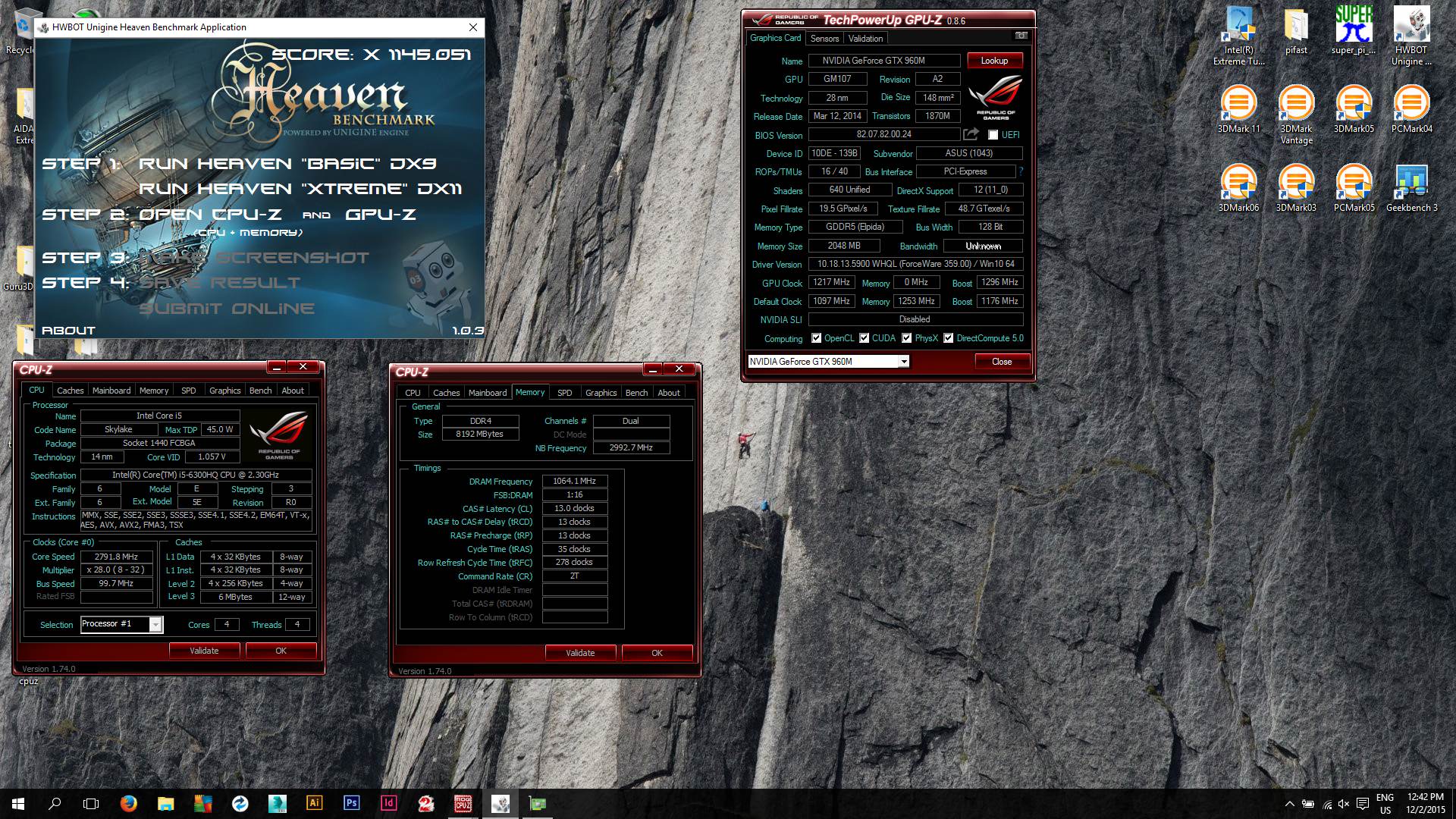This screenshot has width=1456, height=819.
Task: Click the GPU Name field in GPU-Z
Action: [883, 61]
